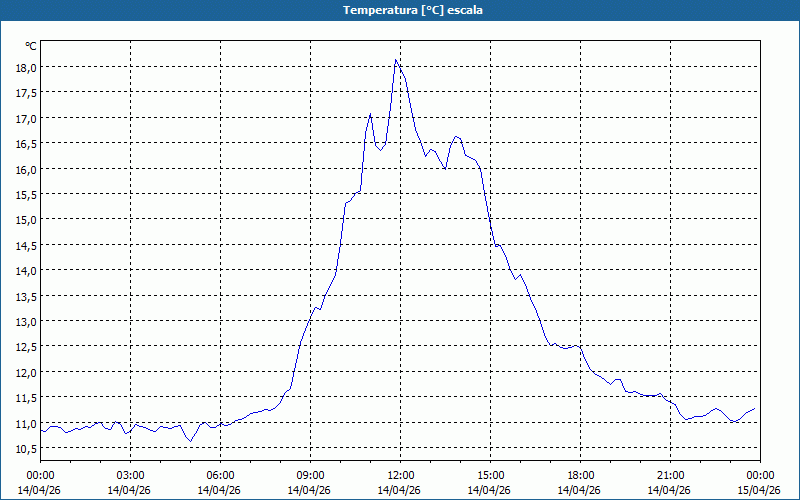Select the 18,0 y-axis tick label

click(25, 67)
